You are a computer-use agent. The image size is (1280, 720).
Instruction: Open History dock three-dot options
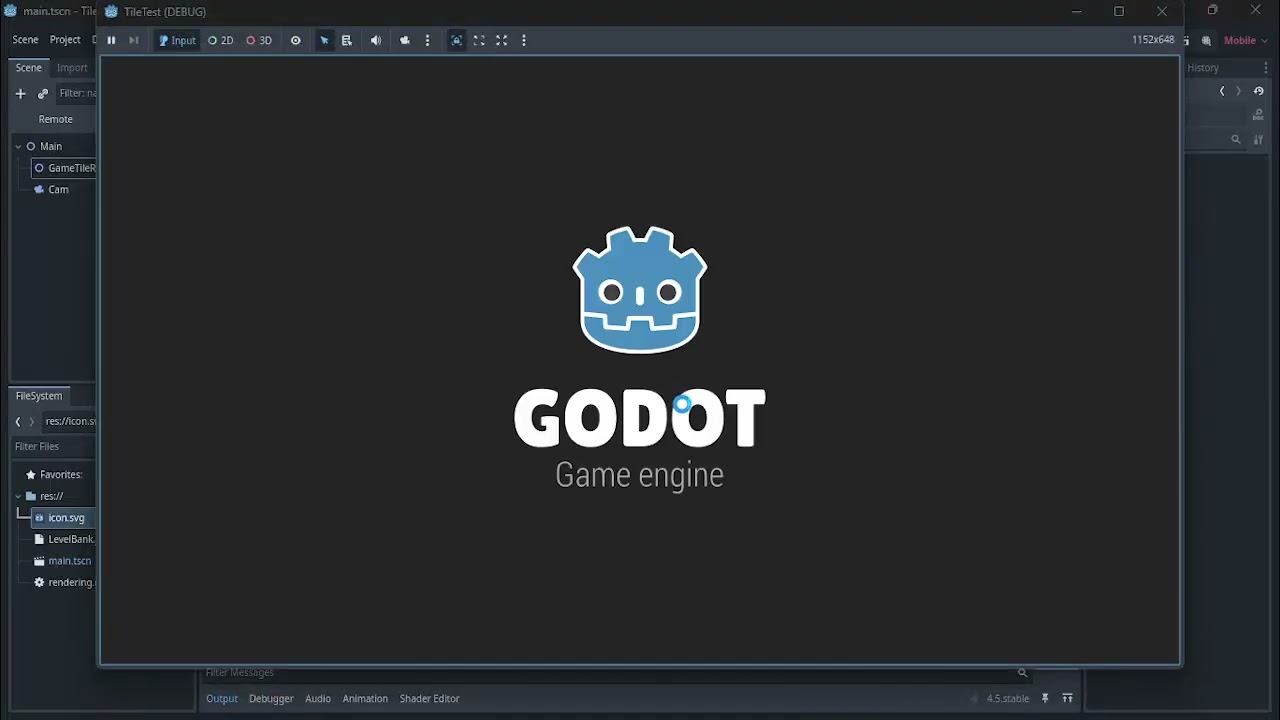point(1265,68)
